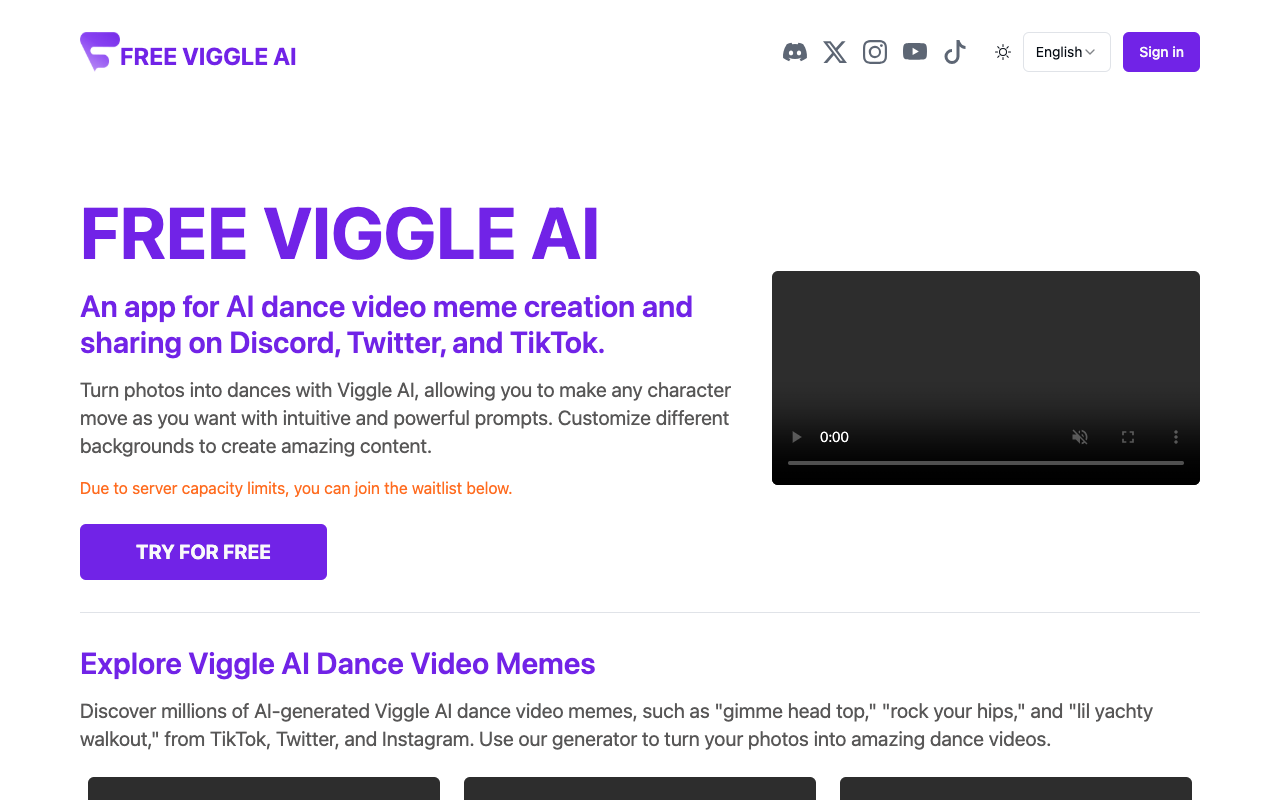
Task: Select the Explore Viggle AI Dance Video Memes heading
Action: click(x=337, y=663)
